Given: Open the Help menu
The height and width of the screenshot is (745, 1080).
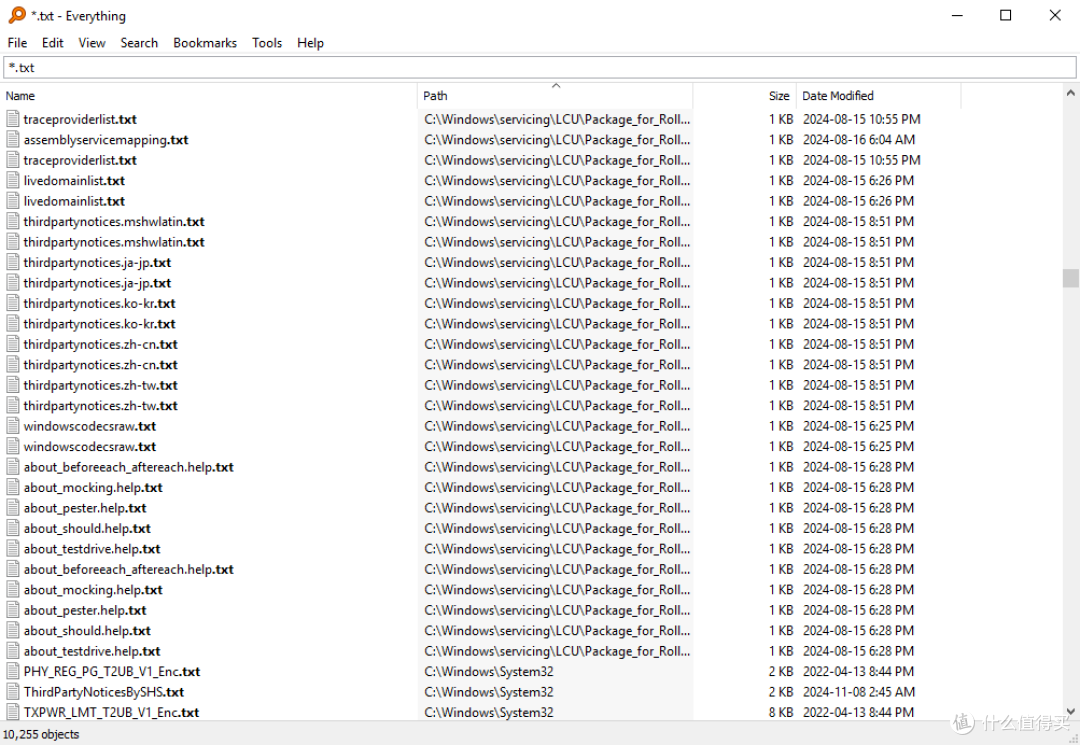Looking at the screenshot, I should tap(310, 43).
